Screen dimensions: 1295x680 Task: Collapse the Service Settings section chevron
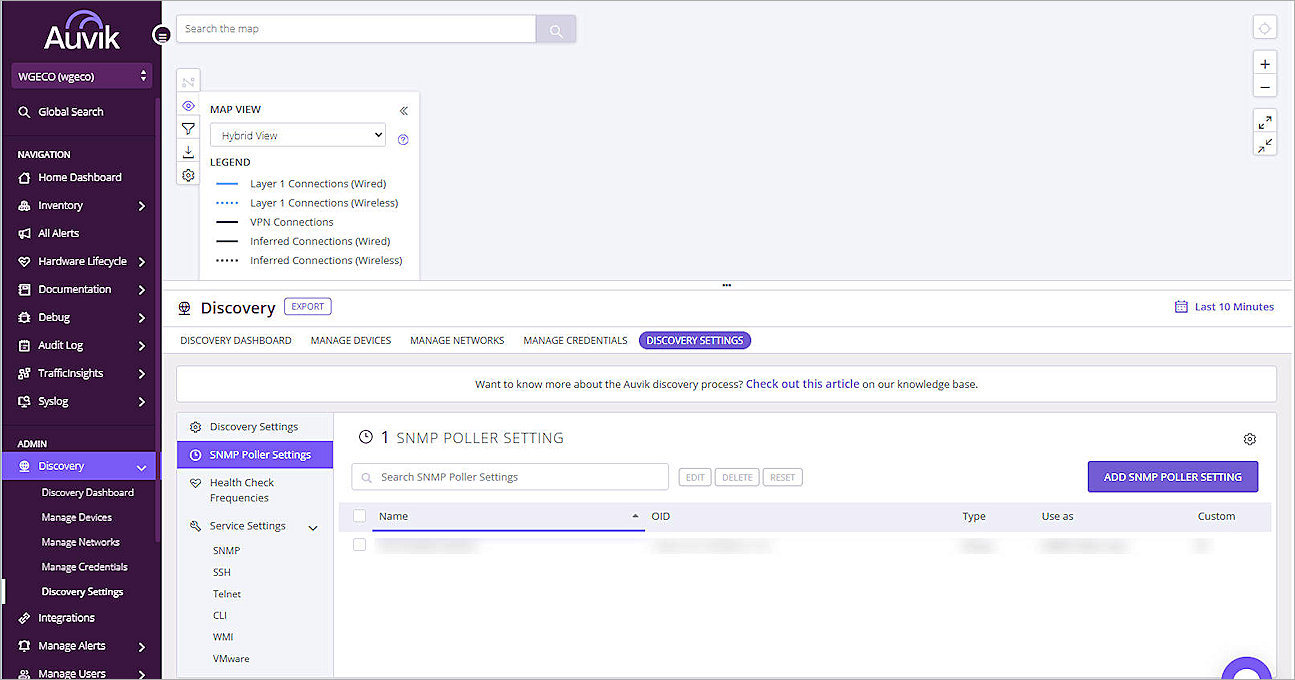313,526
